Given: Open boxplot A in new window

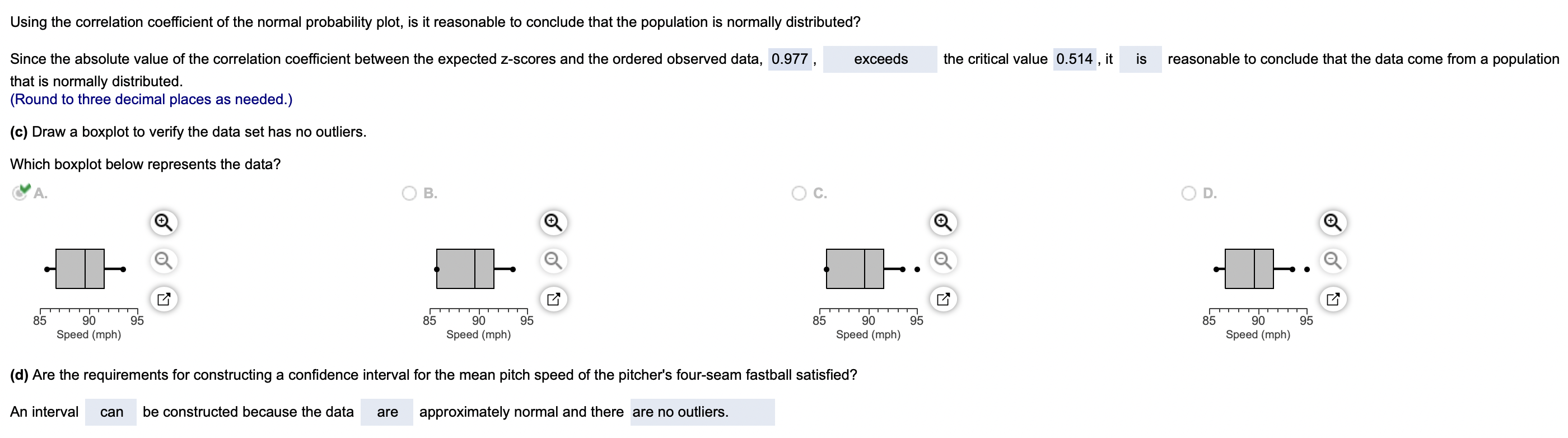Looking at the screenshot, I should point(163,299).
